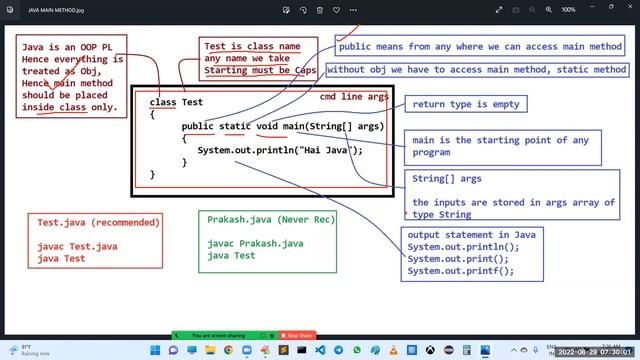The image size is (640, 360).
Task: Open VLC media player from the taskbar
Action: pyautogui.click(x=393, y=350)
